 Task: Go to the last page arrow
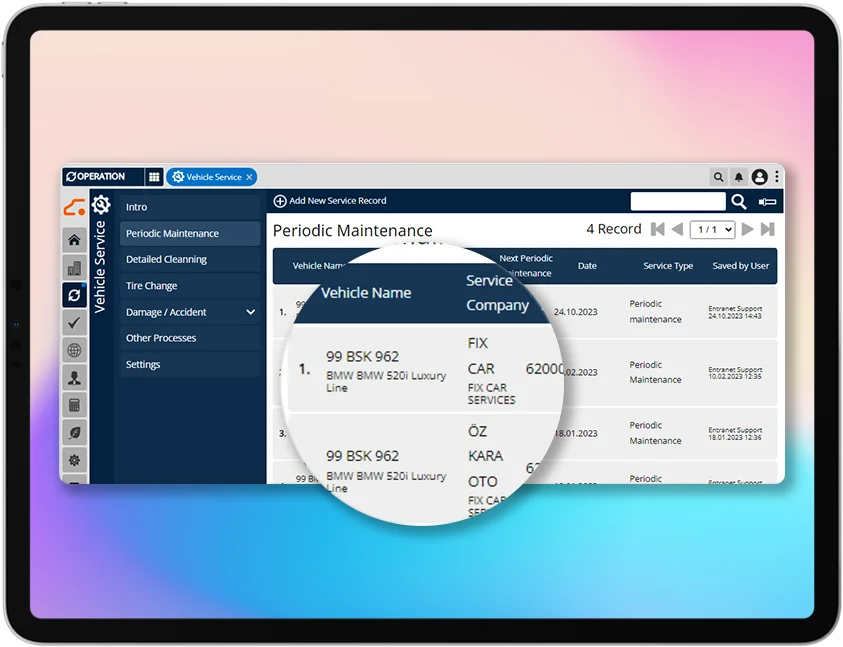coord(768,230)
